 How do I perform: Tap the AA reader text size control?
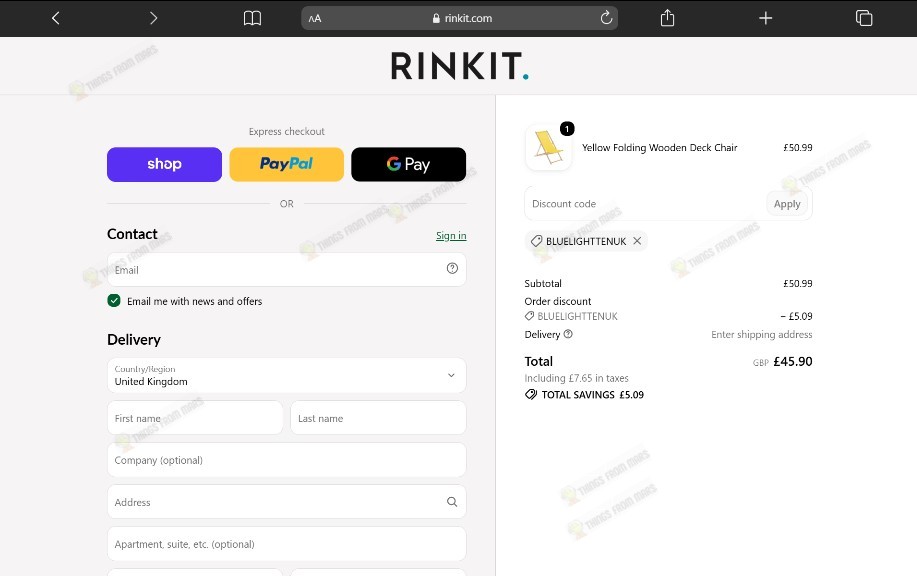(x=315, y=18)
